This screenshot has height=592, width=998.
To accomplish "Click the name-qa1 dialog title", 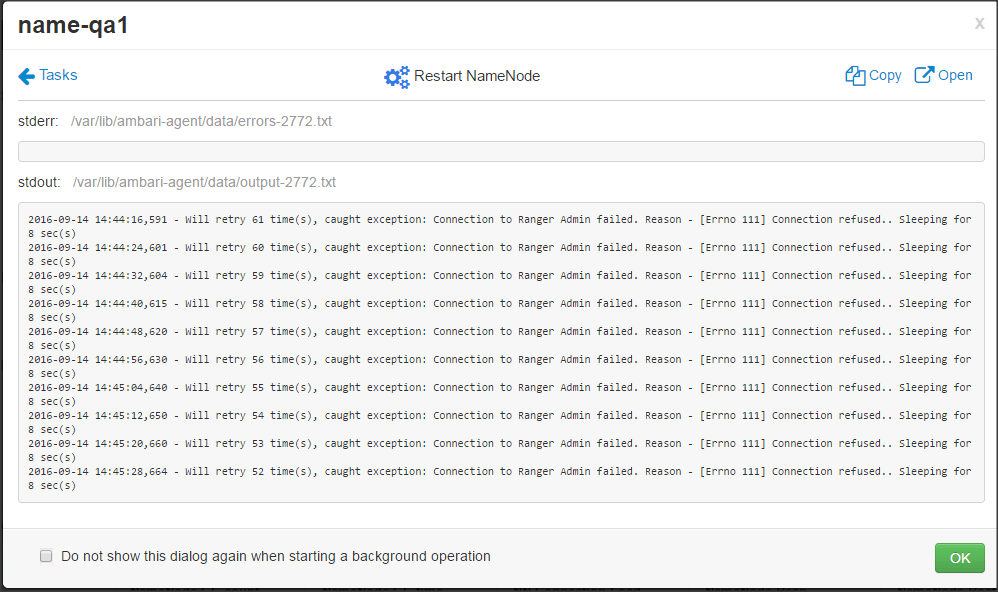I will point(73,26).
